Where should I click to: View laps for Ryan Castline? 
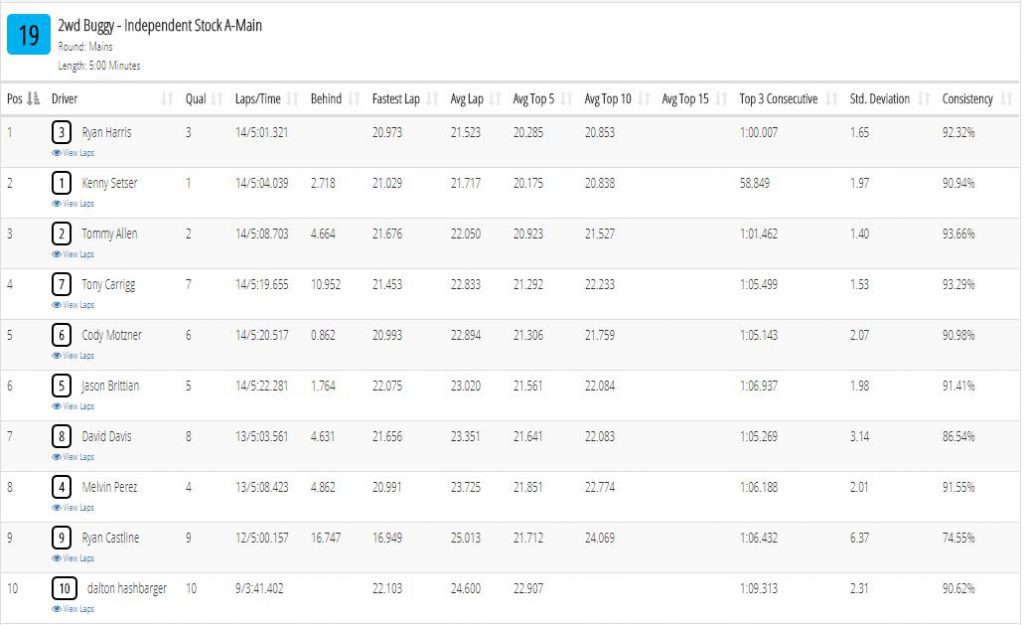73,558
